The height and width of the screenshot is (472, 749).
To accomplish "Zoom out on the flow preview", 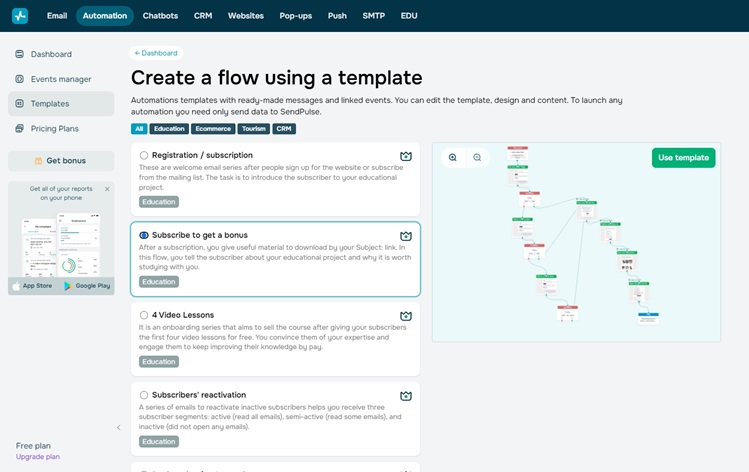I will click(x=477, y=158).
